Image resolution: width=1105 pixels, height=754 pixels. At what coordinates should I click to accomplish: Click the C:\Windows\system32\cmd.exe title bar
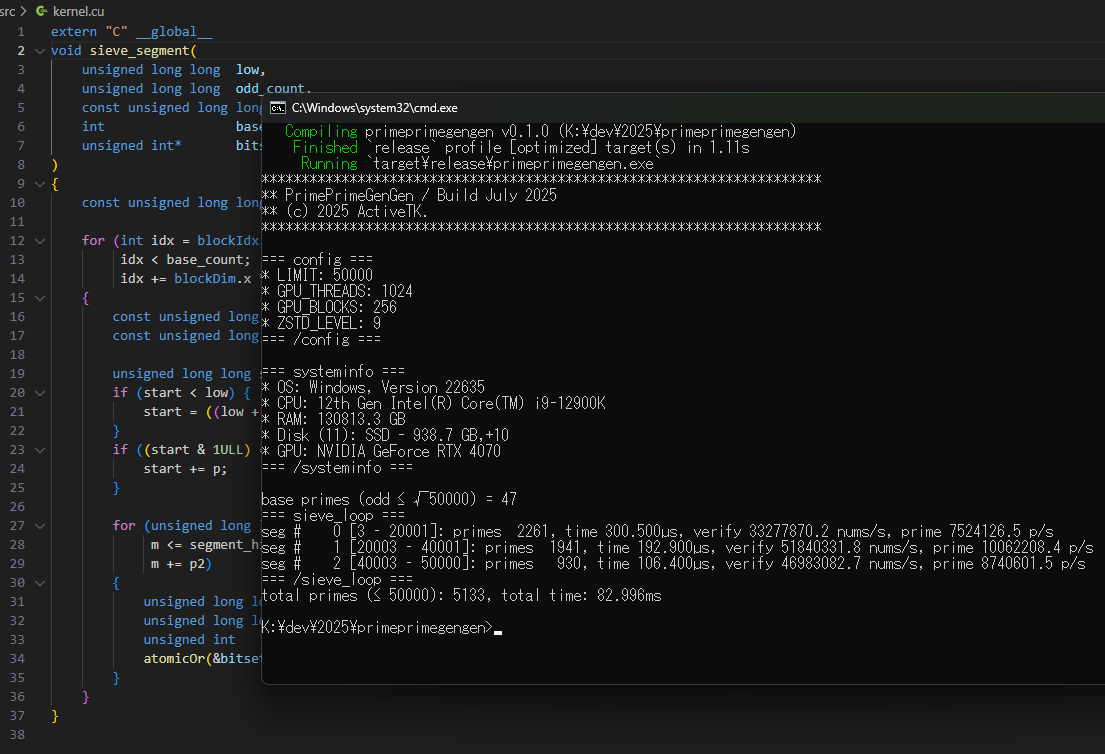600,107
